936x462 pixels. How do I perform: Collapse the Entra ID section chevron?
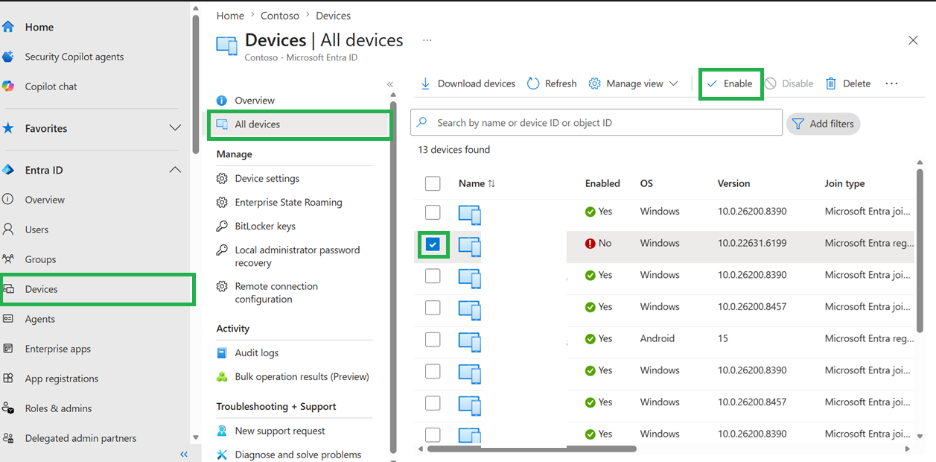coord(175,170)
